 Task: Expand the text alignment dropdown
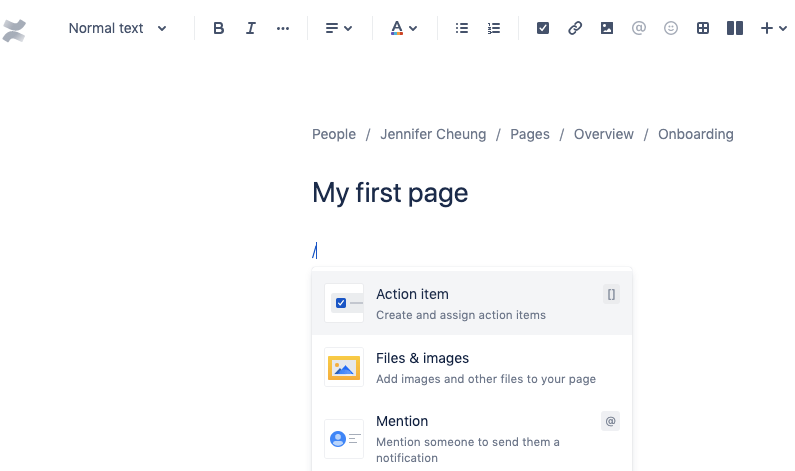[x=339, y=28]
